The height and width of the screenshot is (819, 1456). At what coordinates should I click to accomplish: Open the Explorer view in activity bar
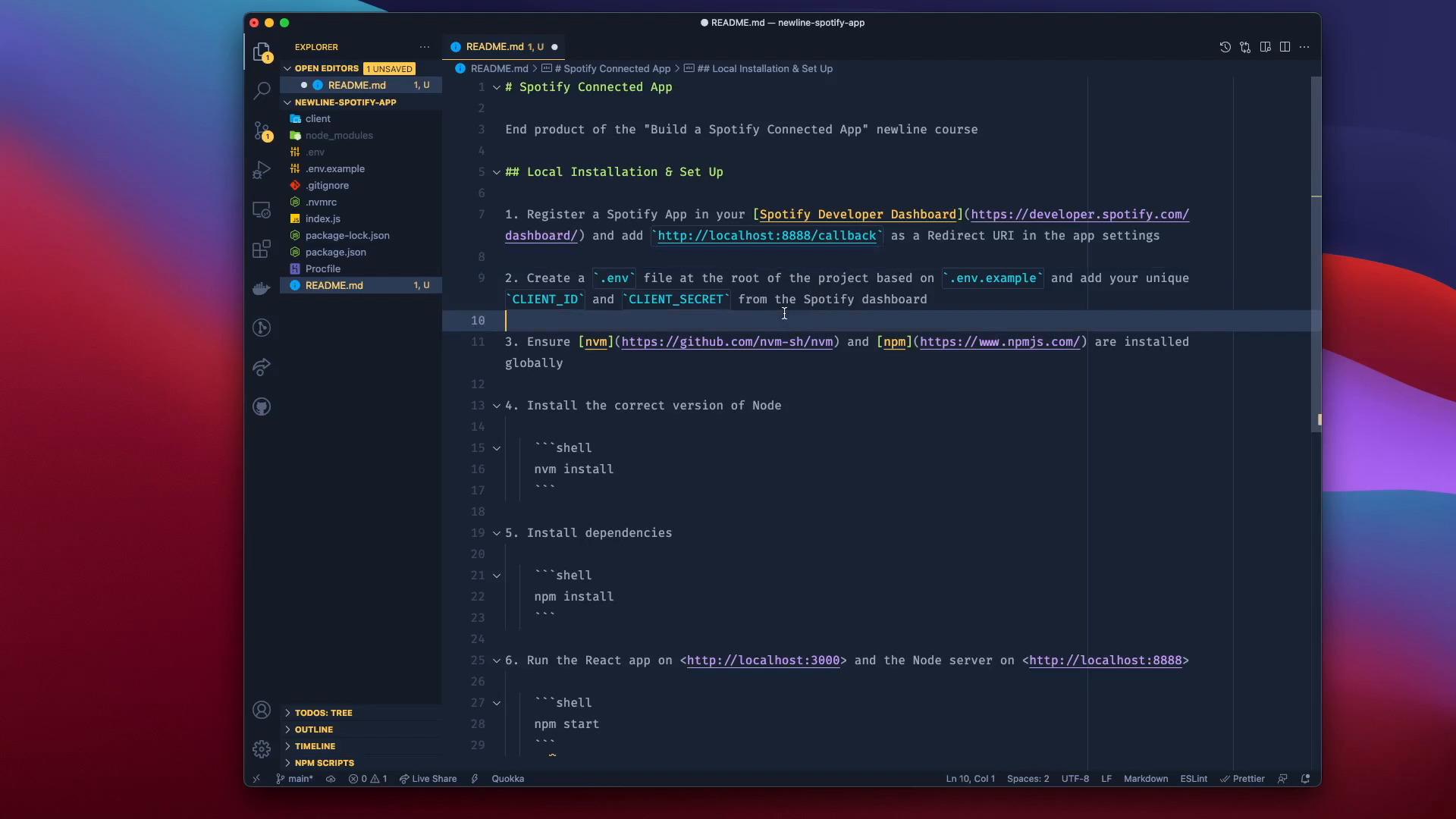tap(262, 52)
